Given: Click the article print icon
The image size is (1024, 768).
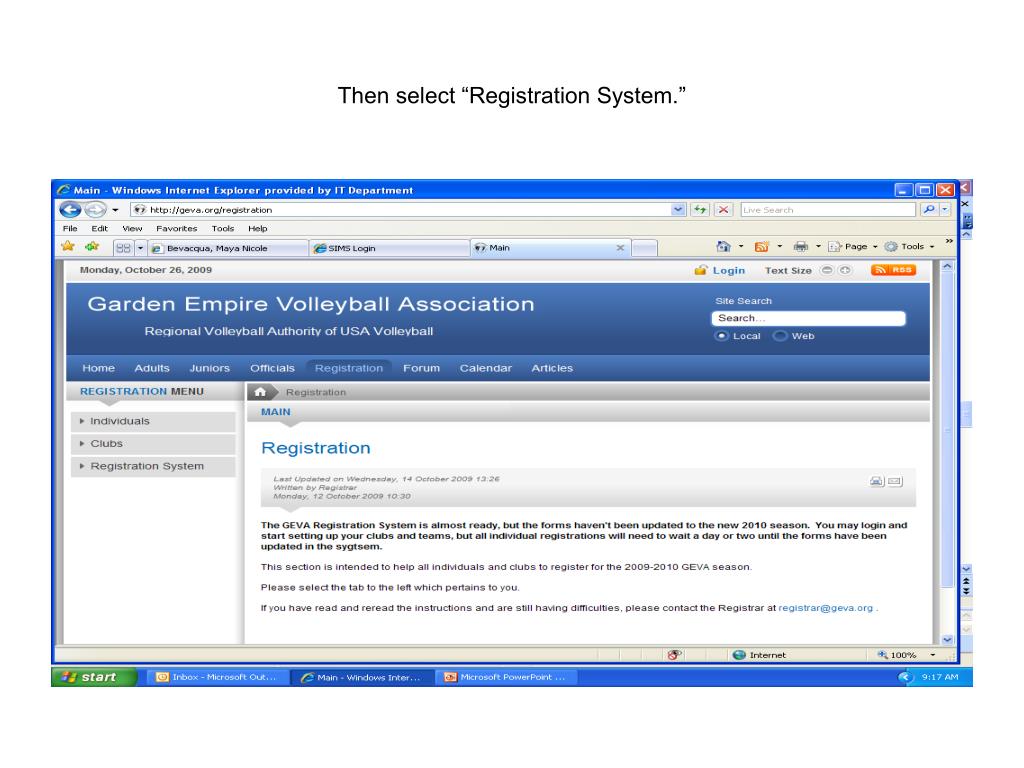Looking at the screenshot, I should point(876,481).
